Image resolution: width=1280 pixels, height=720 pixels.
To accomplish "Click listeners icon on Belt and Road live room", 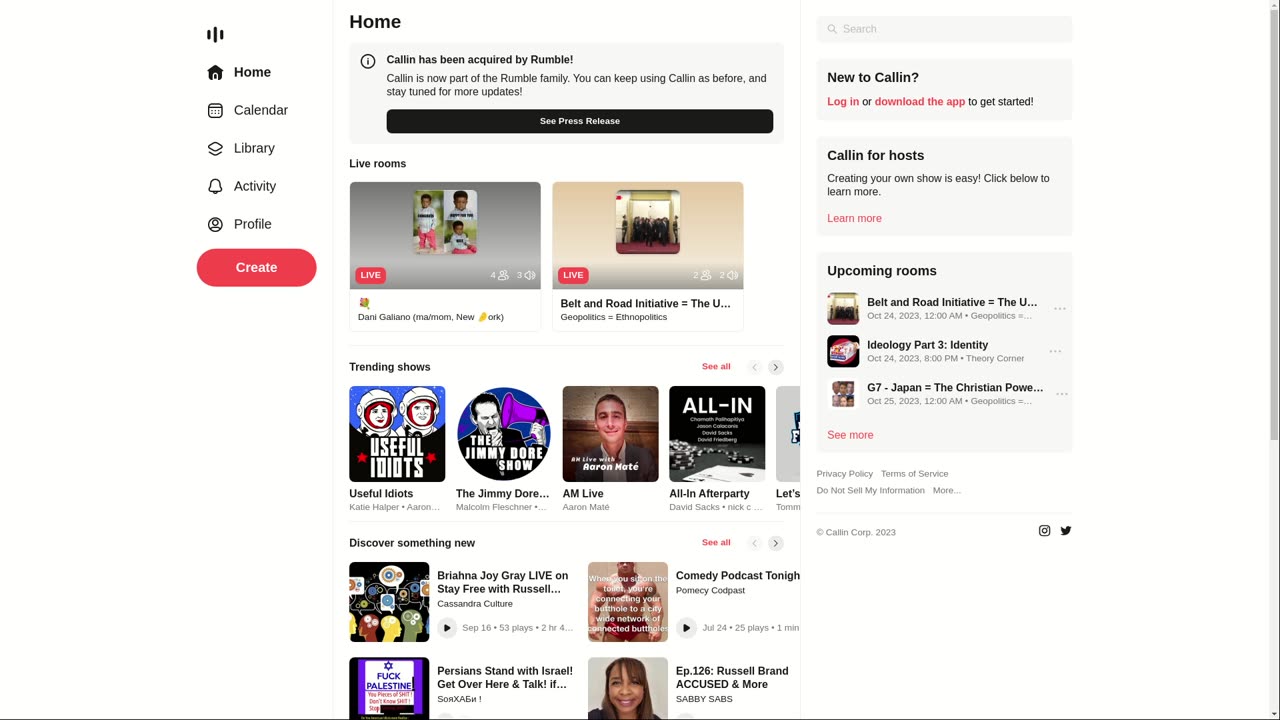I will coord(706,275).
